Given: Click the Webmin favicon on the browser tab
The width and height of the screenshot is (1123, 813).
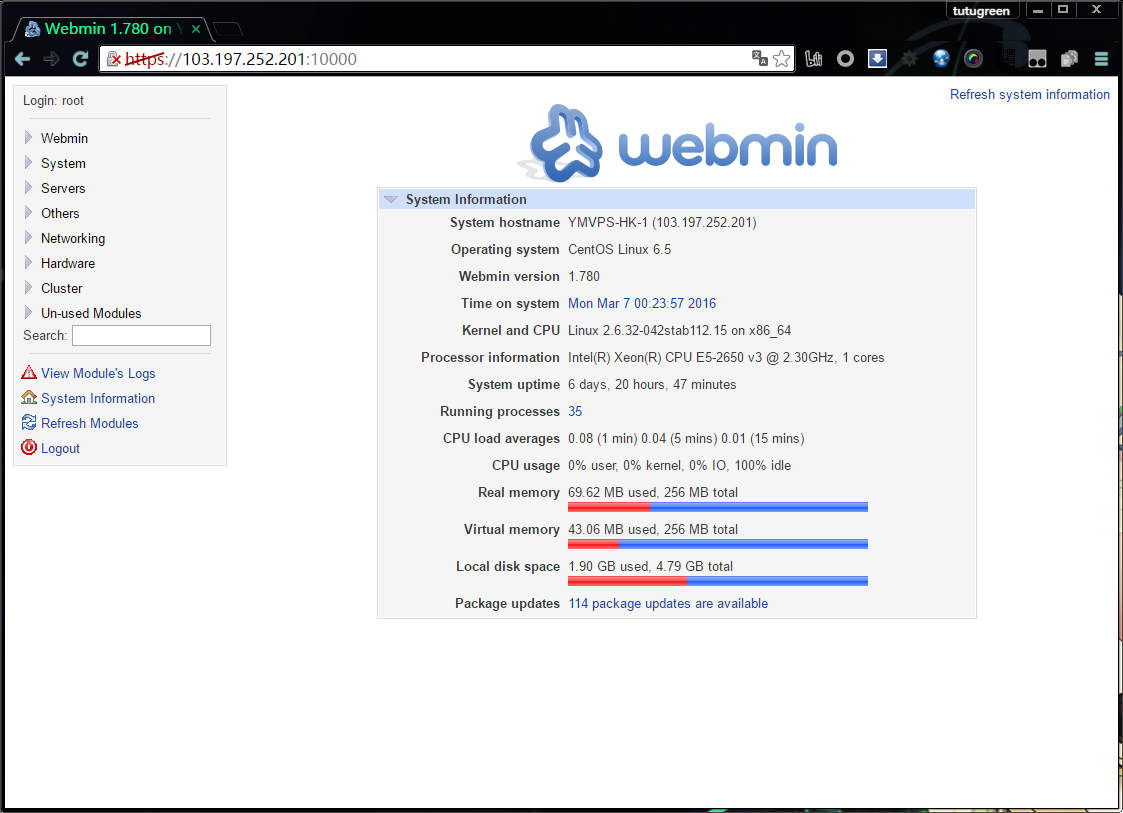Looking at the screenshot, I should point(32,29).
